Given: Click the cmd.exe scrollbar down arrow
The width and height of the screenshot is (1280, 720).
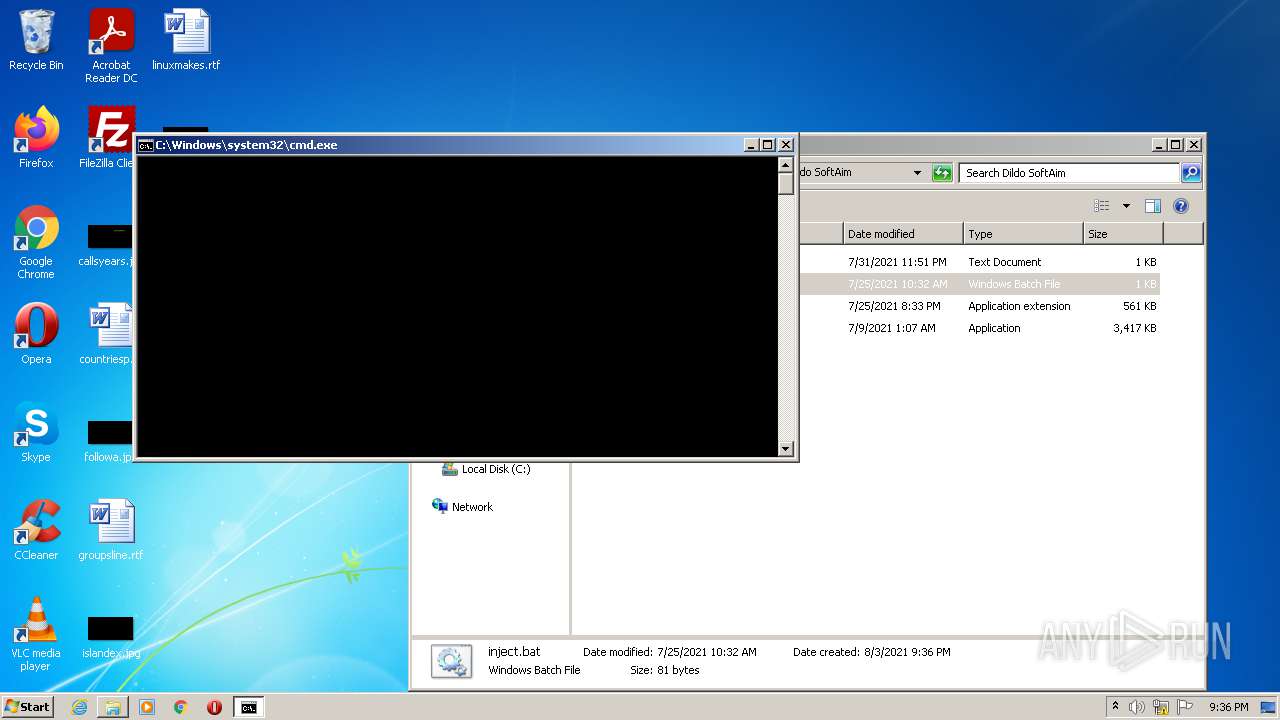Looking at the screenshot, I should point(785,449).
